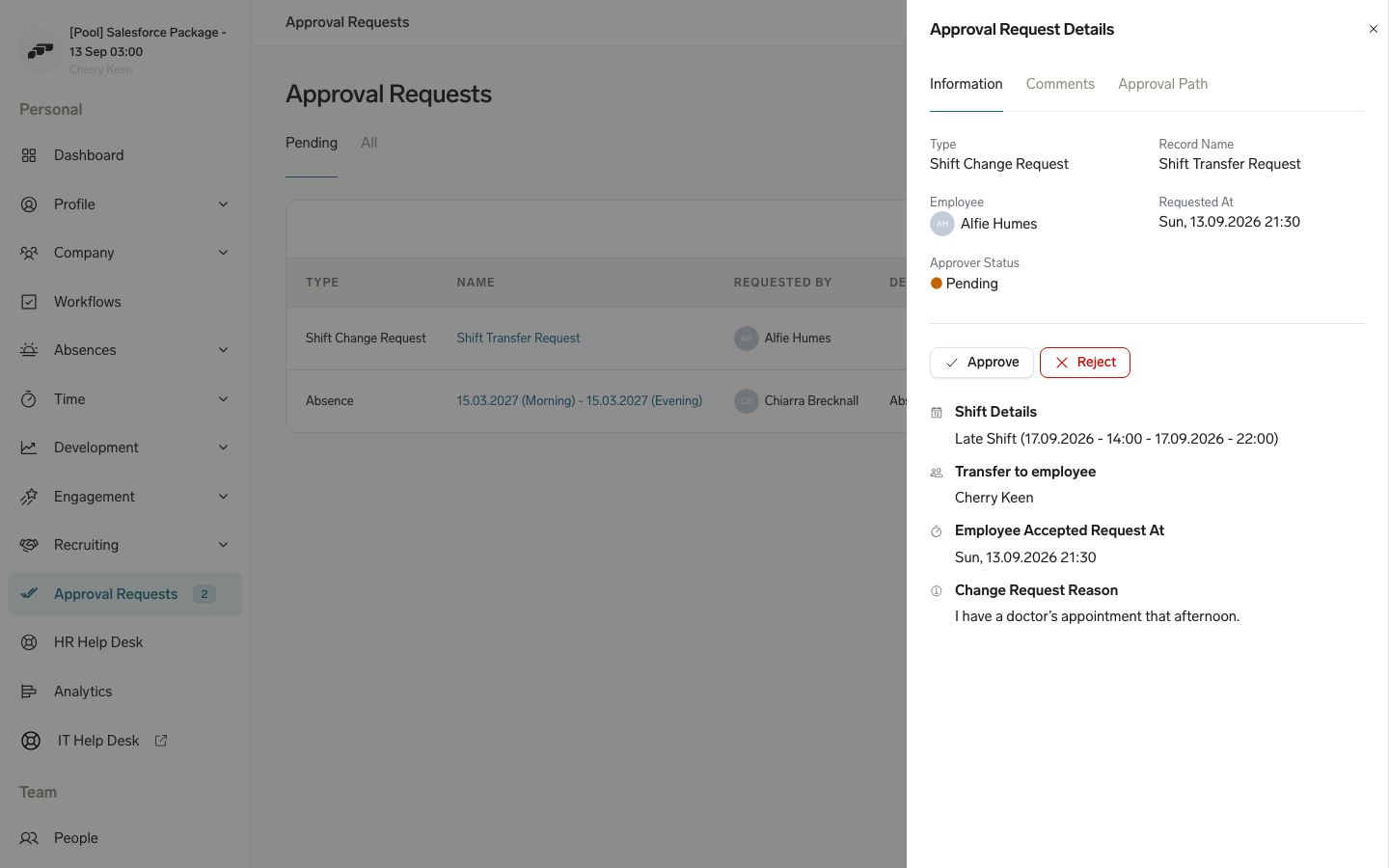Click the Analytics bars icon
The width and height of the screenshot is (1389, 868).
click(29, 692)
